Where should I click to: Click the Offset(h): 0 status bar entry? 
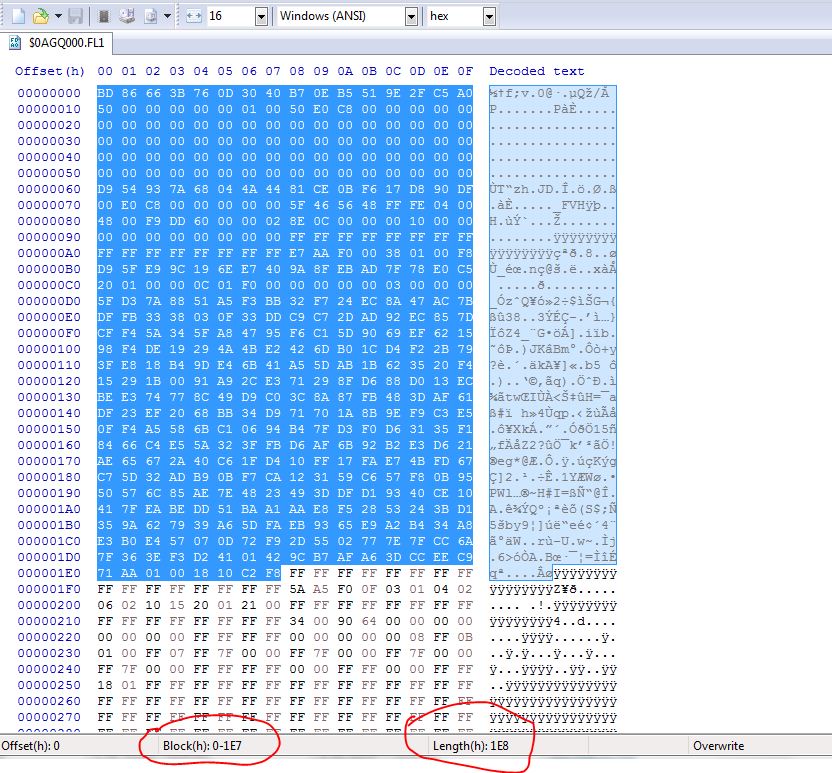[30, 746]
